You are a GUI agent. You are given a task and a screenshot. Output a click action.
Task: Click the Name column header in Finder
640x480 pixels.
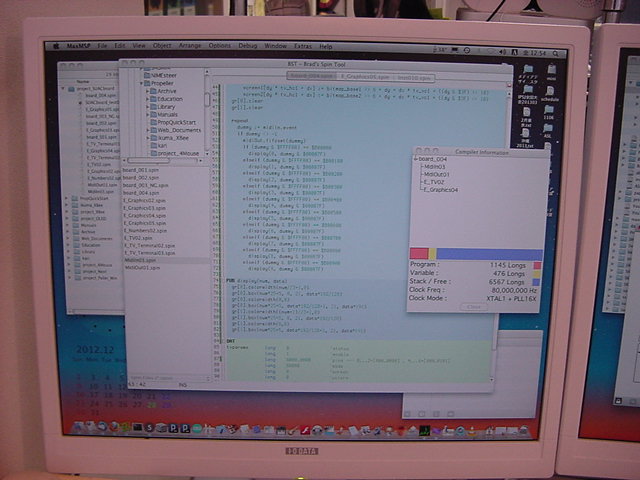click(x=83, y=82)
